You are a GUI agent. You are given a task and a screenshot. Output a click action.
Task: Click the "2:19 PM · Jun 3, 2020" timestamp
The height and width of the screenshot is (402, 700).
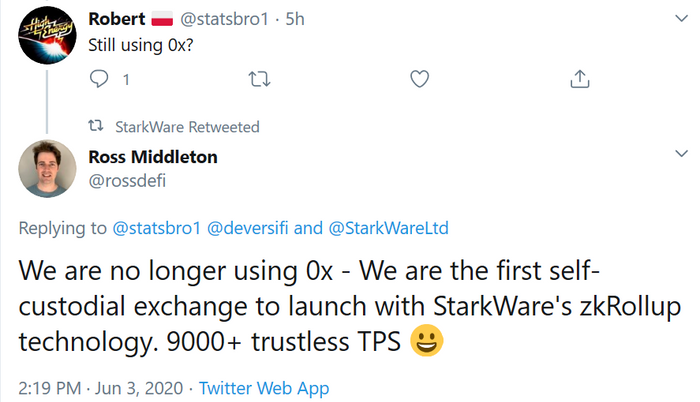pos(99,387)
